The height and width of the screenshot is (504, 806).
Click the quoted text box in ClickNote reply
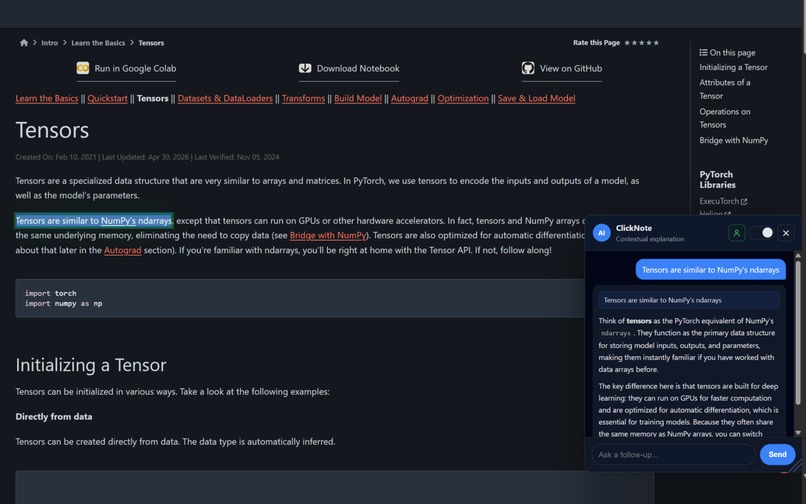click(x=689, y=300)
